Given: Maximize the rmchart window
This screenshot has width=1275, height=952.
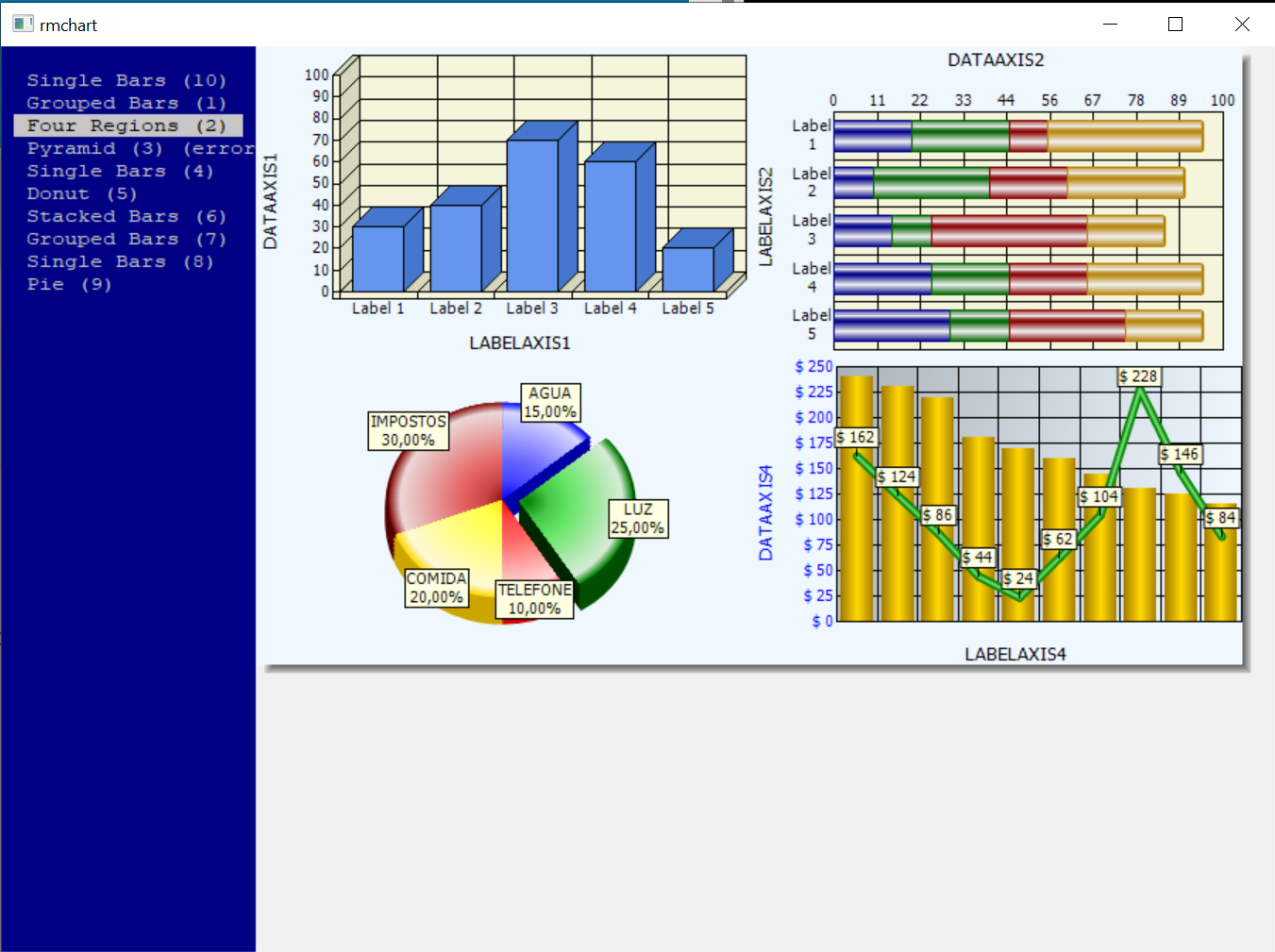Looking at the screenshot, I should (x=1175, y=25).
